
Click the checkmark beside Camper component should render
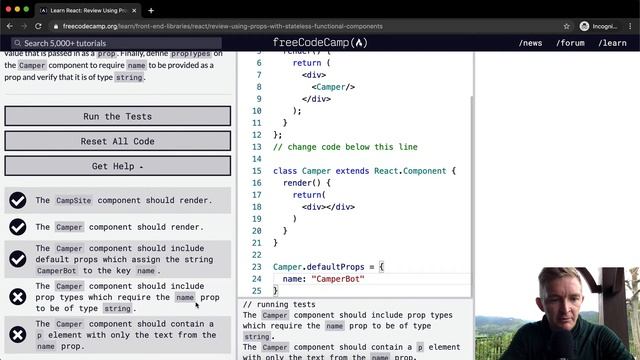tap(18, 227)
